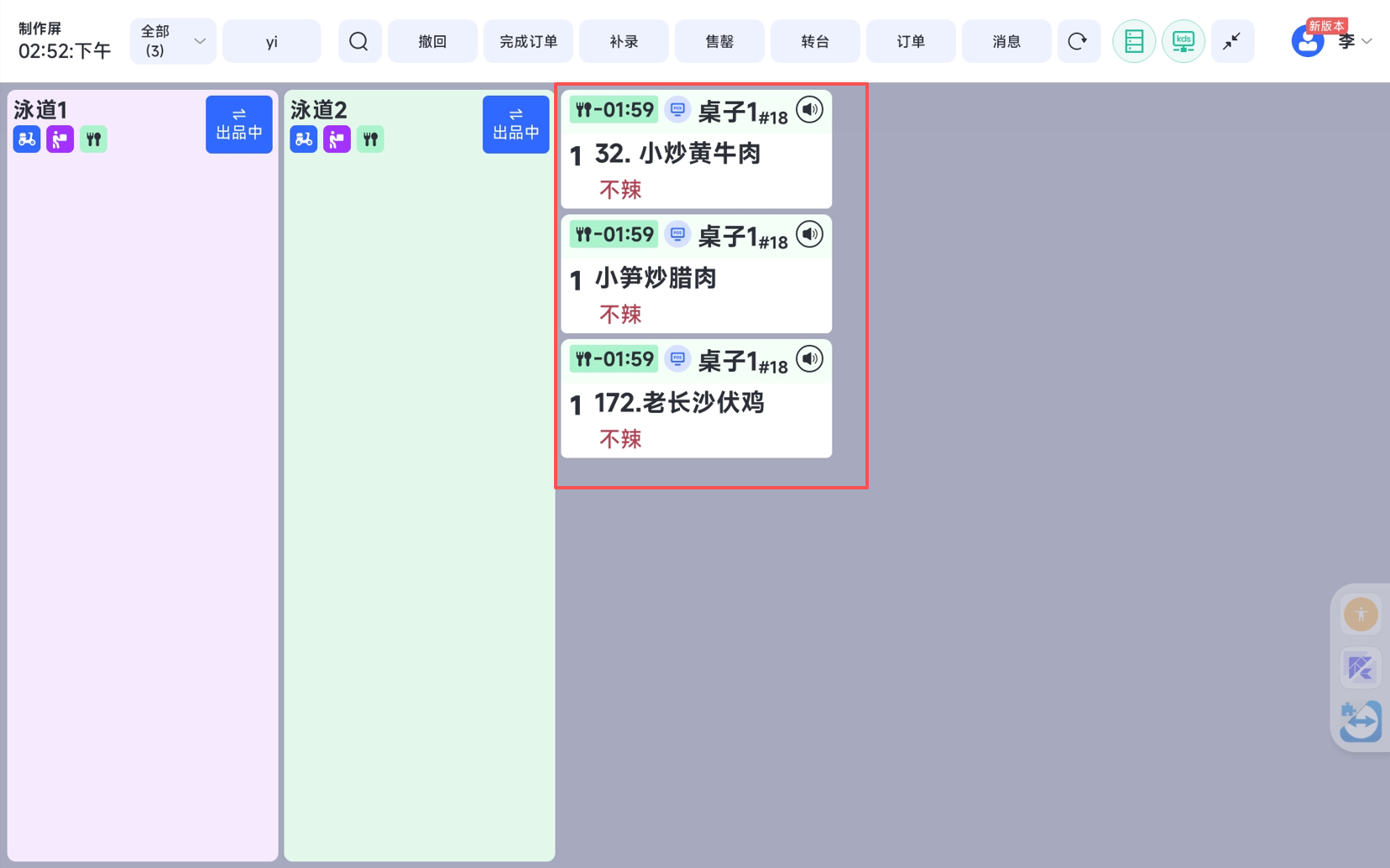The height and width of the screenshot is (868, 1390).
Task: Toggle dine-in fork filter in 泳道1
Action: [93, 139]
